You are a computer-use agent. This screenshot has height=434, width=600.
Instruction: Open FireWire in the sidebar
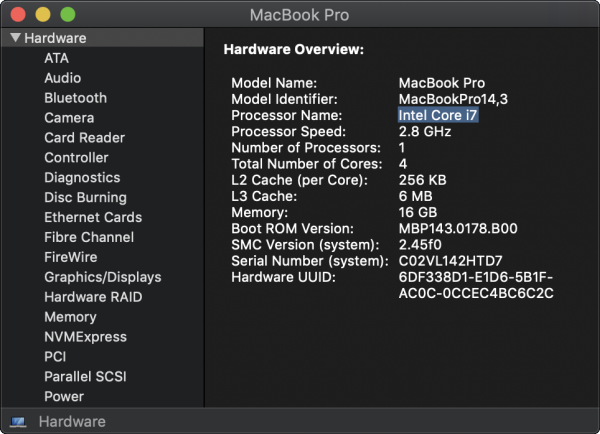click(70, 257)
